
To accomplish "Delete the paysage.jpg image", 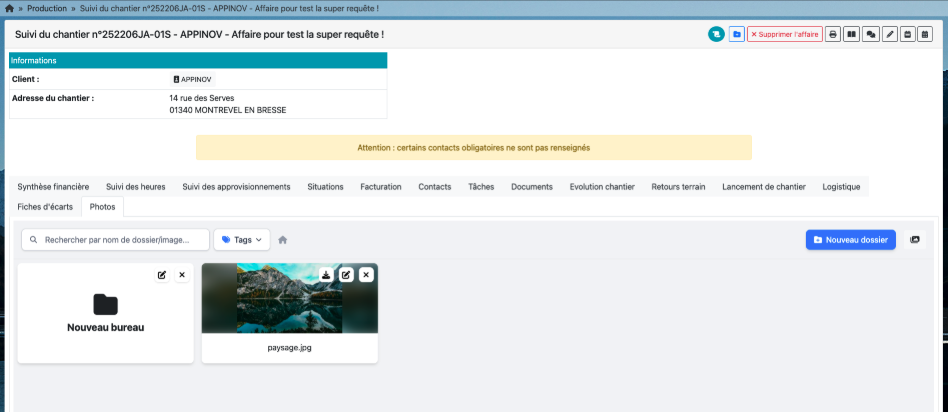I will click(366, 275).
